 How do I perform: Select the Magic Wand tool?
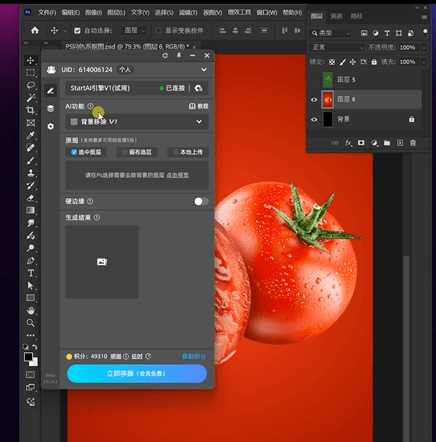(x=31, y=98)
